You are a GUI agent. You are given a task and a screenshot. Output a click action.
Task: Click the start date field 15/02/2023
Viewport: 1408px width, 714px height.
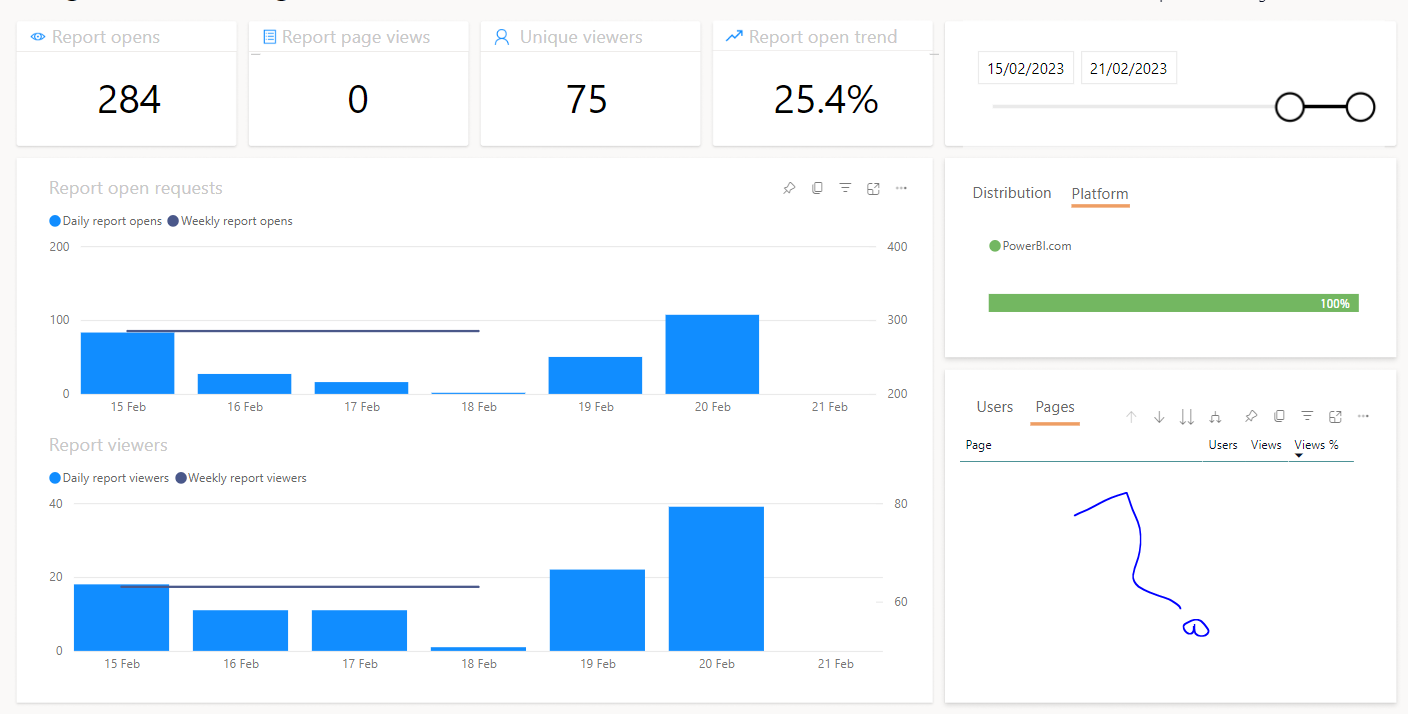click(1027, 69)
